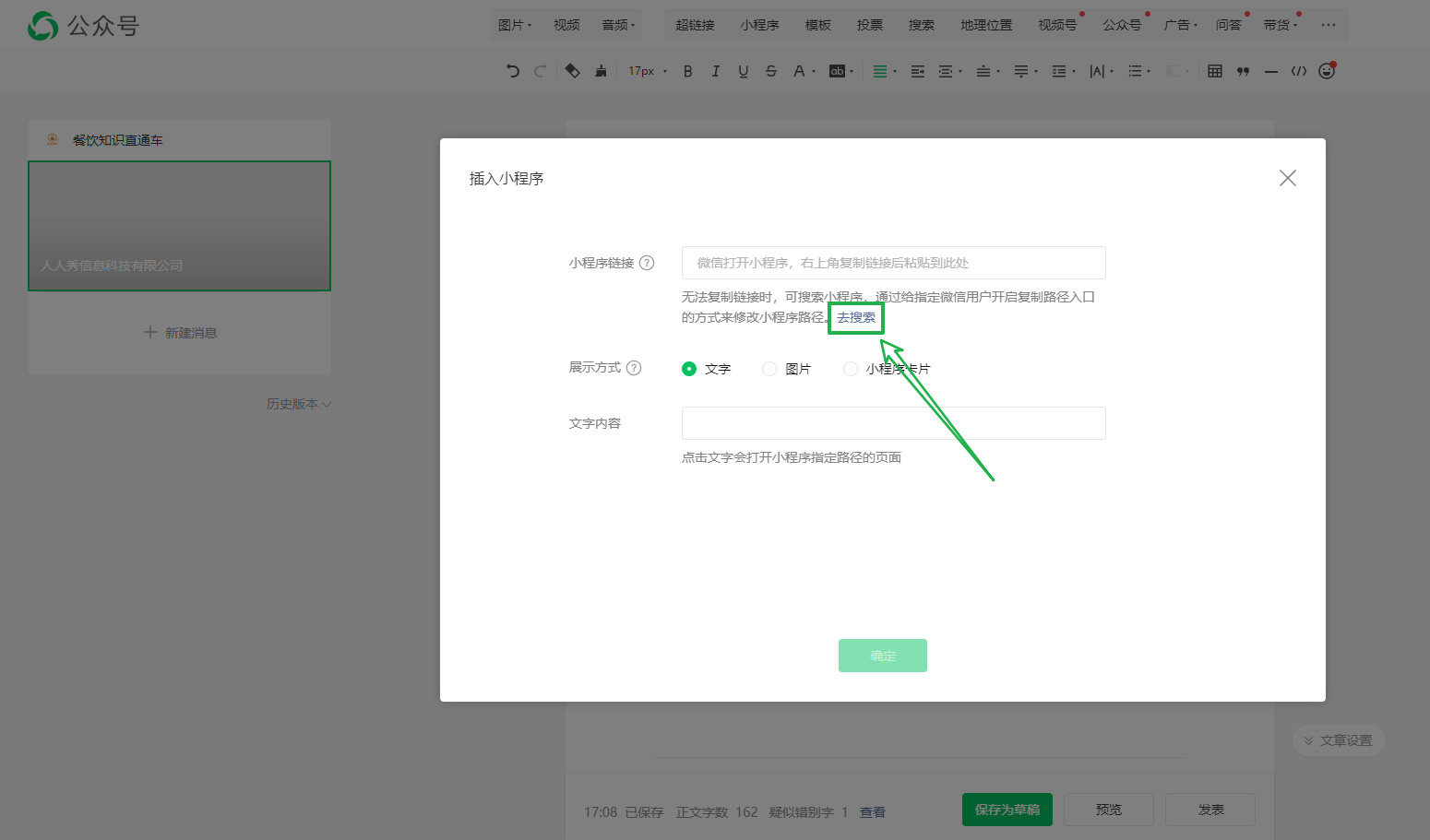
Task: Close the 插入小程序 dialog
Action: 1288,178
